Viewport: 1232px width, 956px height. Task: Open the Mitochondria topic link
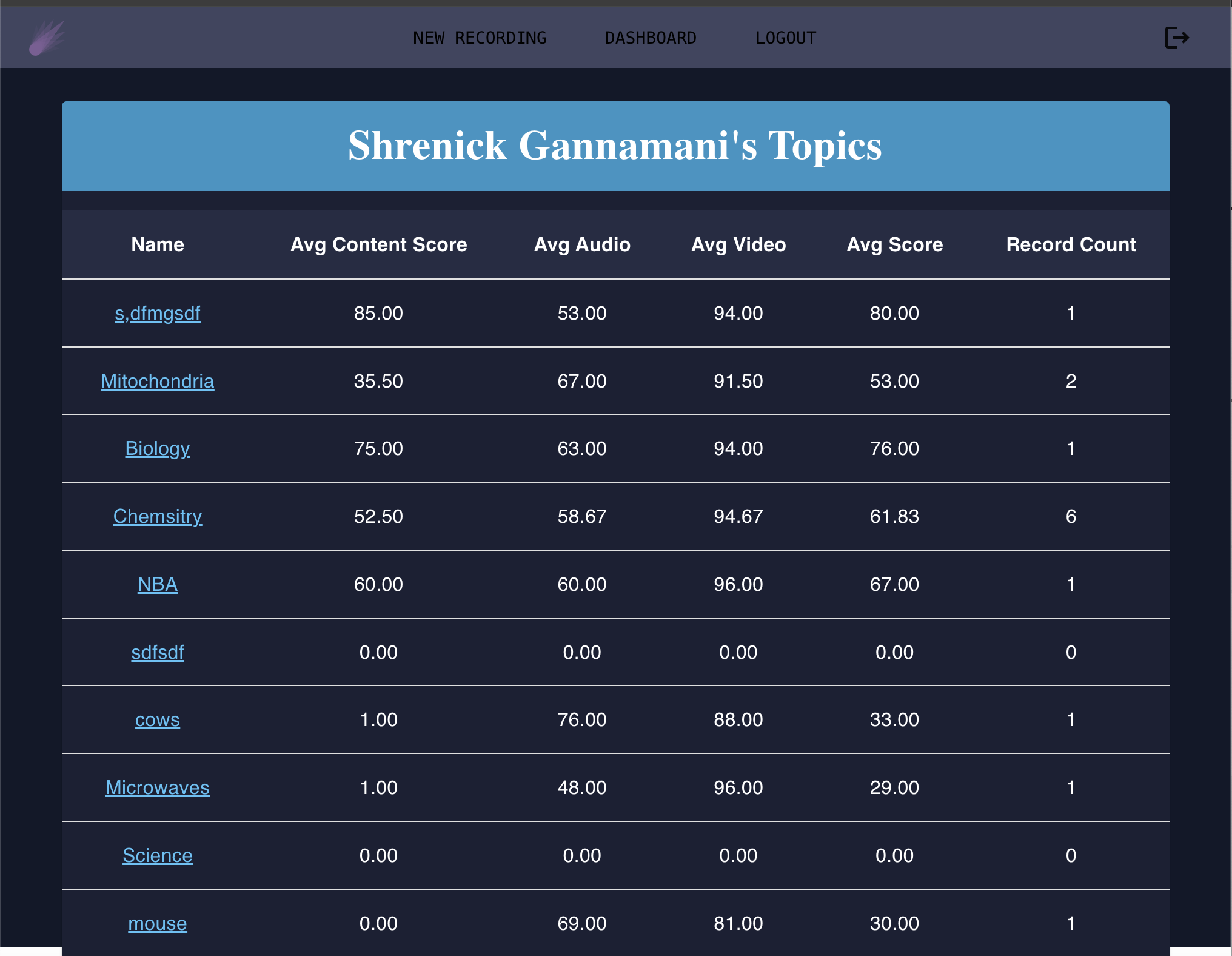158,382
